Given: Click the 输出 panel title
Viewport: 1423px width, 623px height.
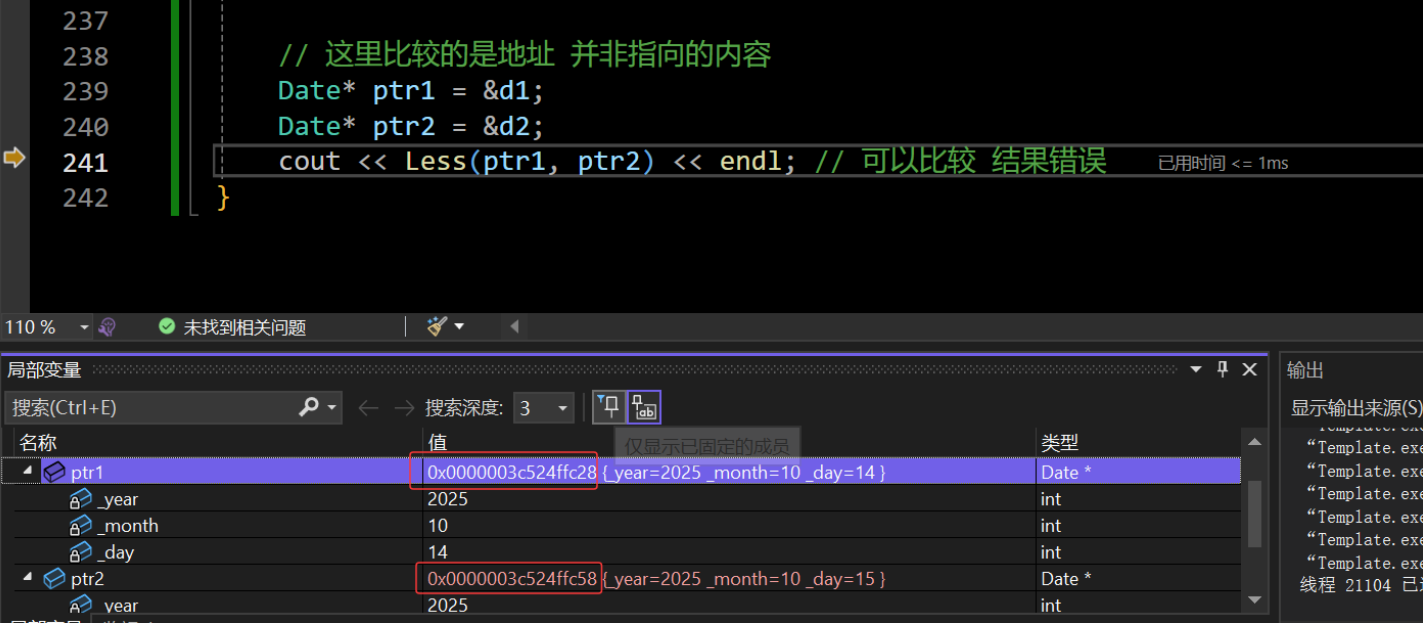Looking at the screenshot, I should 1305,370.
